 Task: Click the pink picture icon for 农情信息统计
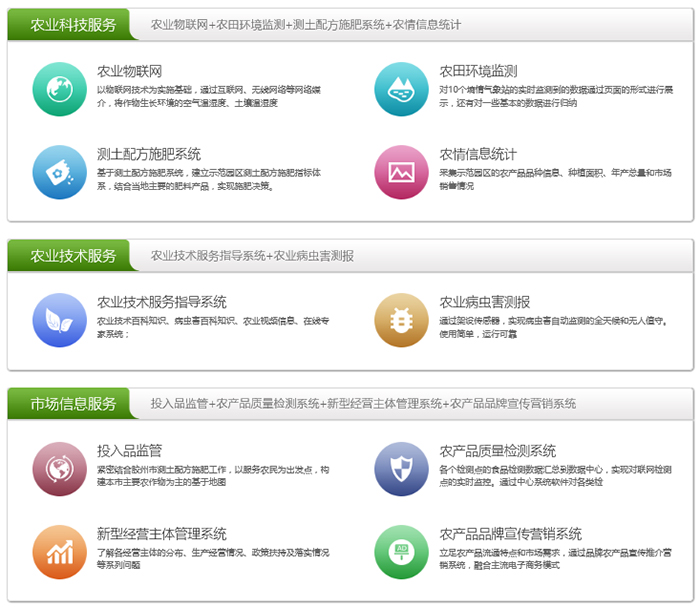(401, 172)
